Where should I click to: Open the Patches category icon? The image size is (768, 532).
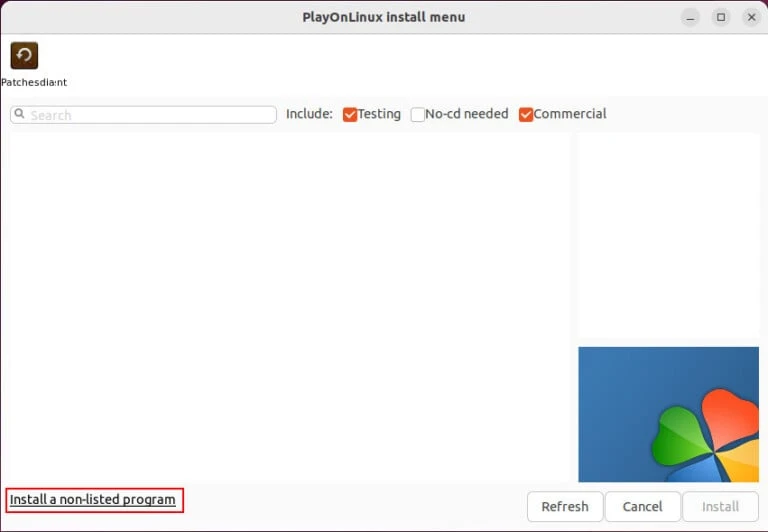(x=24, y=56)
